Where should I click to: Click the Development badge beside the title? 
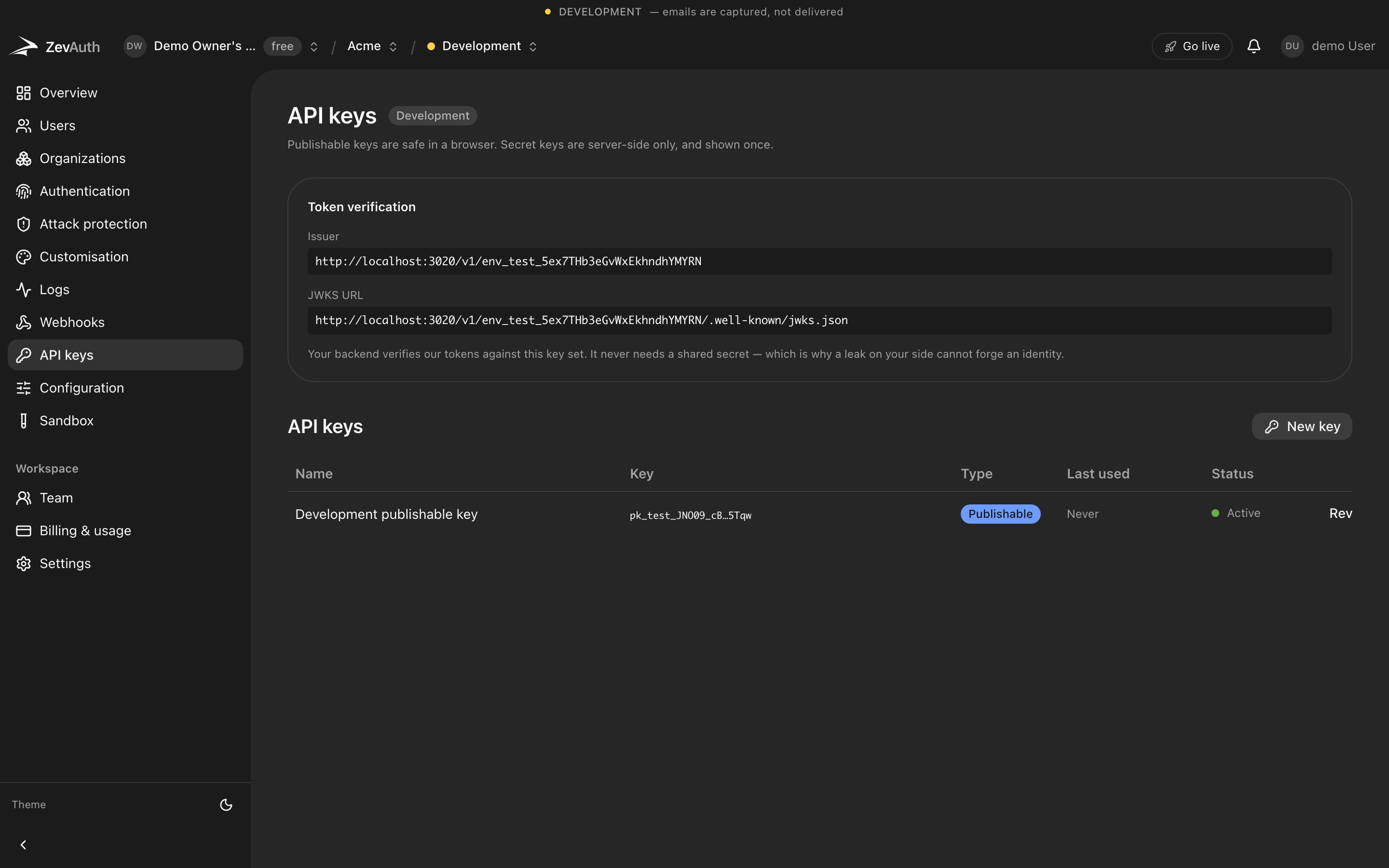click(433, 115)
